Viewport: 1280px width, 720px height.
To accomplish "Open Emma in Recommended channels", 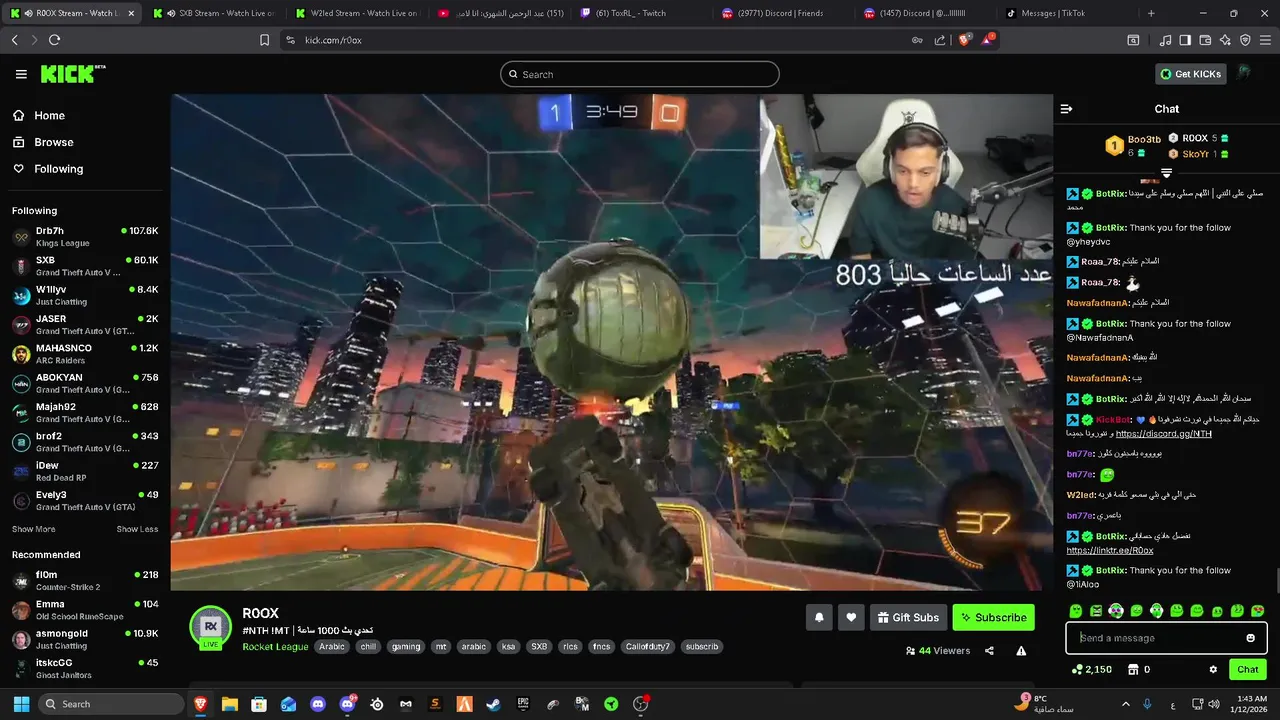I will tap(84, 609).
